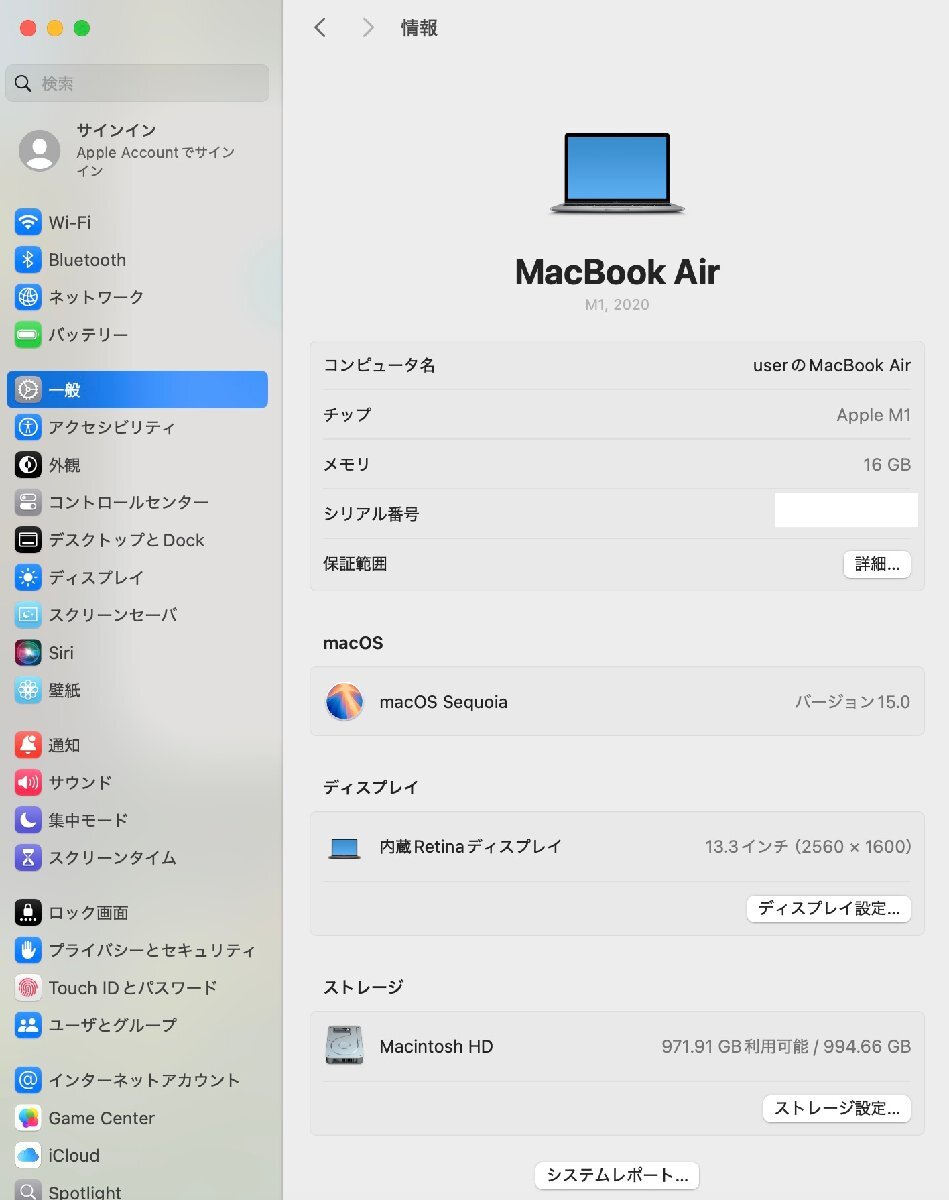Image resolution: width=949 pixels, height=1200 pixels.
Task: Open Spotlight magnifier icon in sidebar
Action: click(28, 1191)
